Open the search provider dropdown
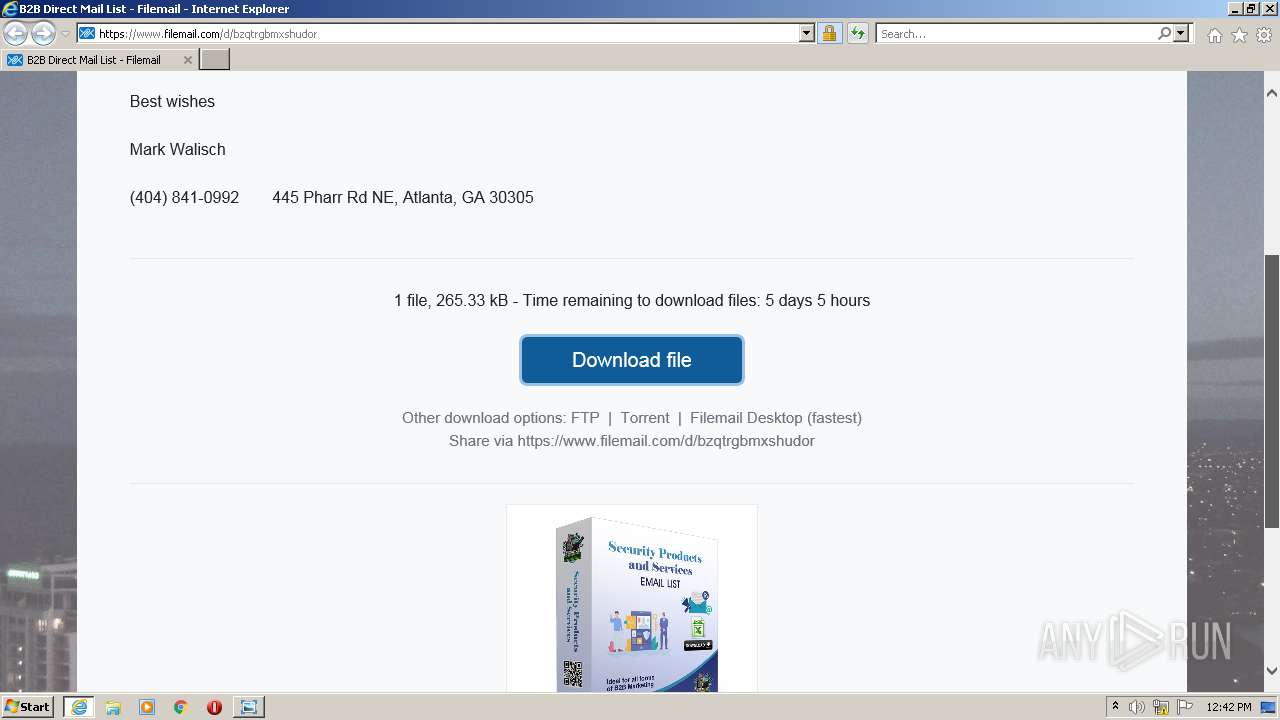The width and height of the screenshot is (1280, 720). tap(1181, 34)
